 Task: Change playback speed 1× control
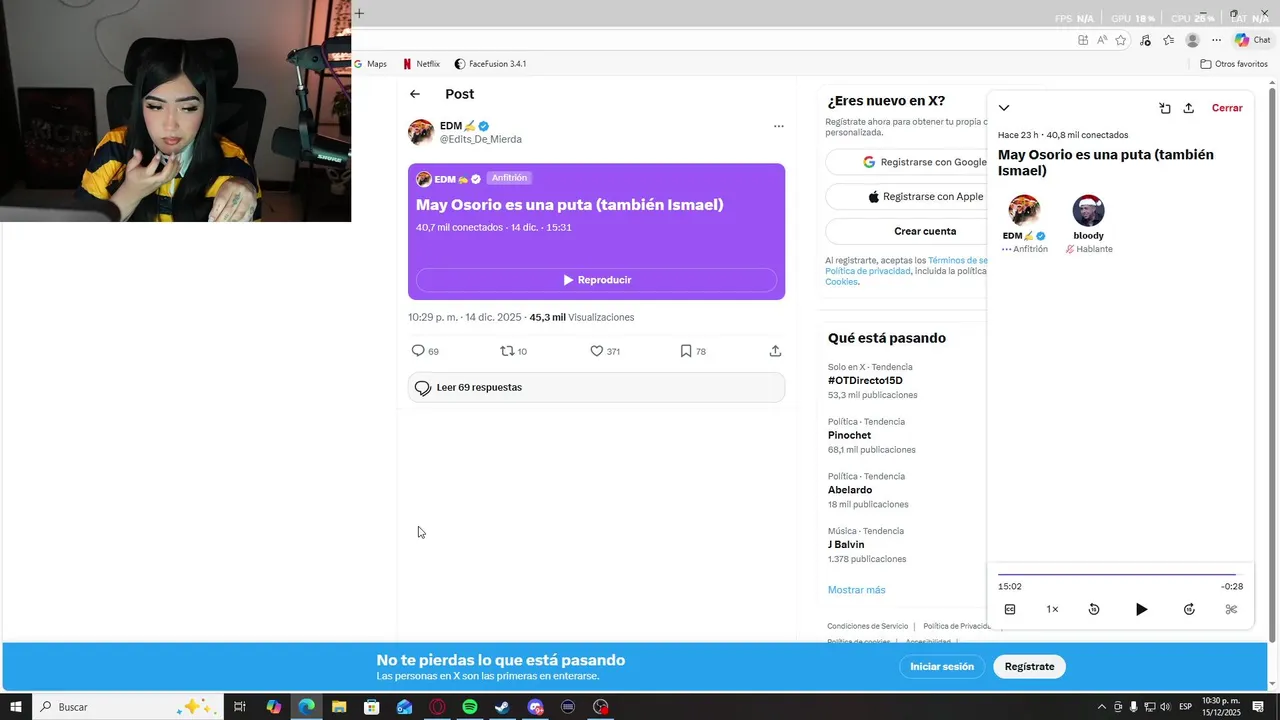pos(1052,609)
